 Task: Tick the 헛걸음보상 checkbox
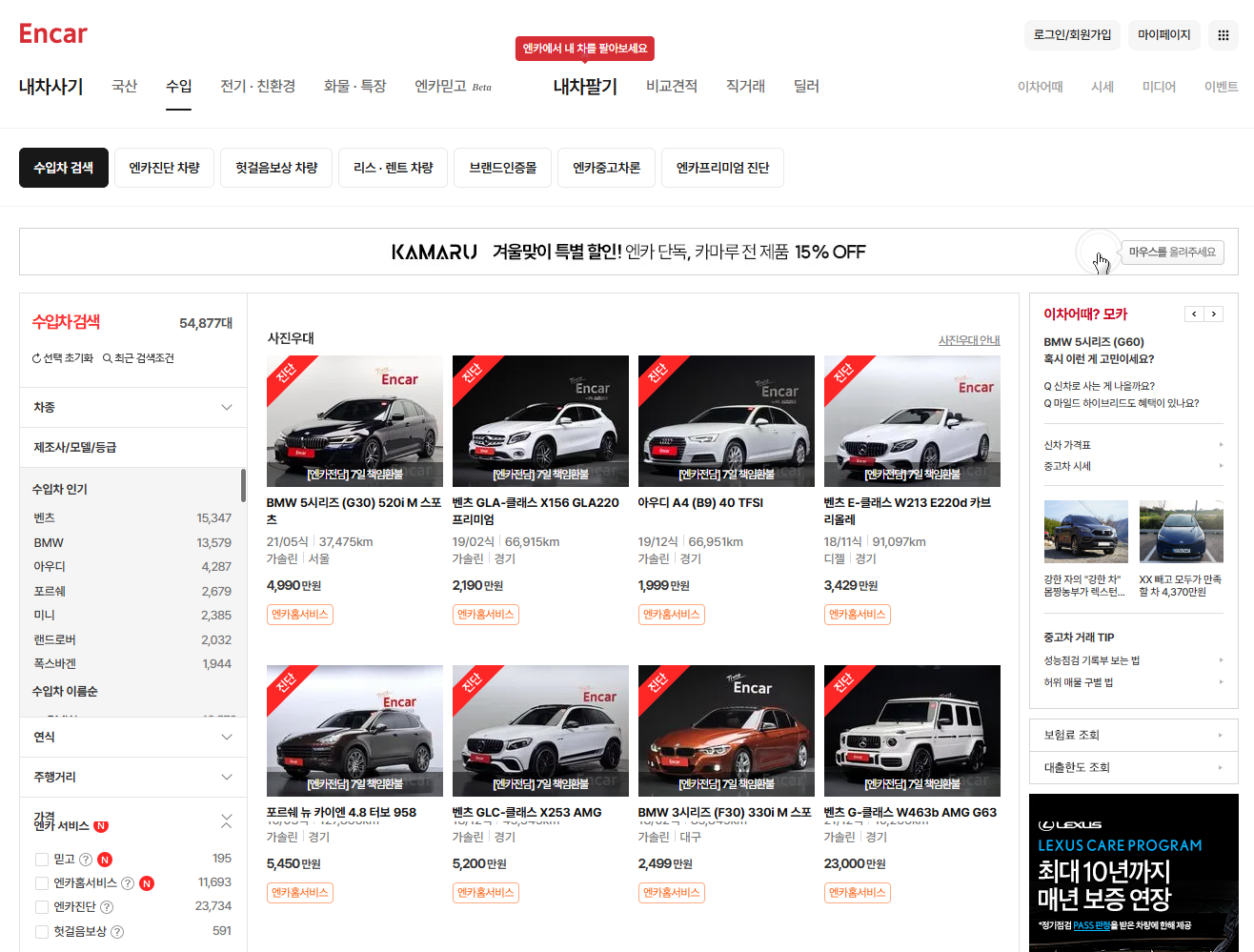tap(41, 932)
